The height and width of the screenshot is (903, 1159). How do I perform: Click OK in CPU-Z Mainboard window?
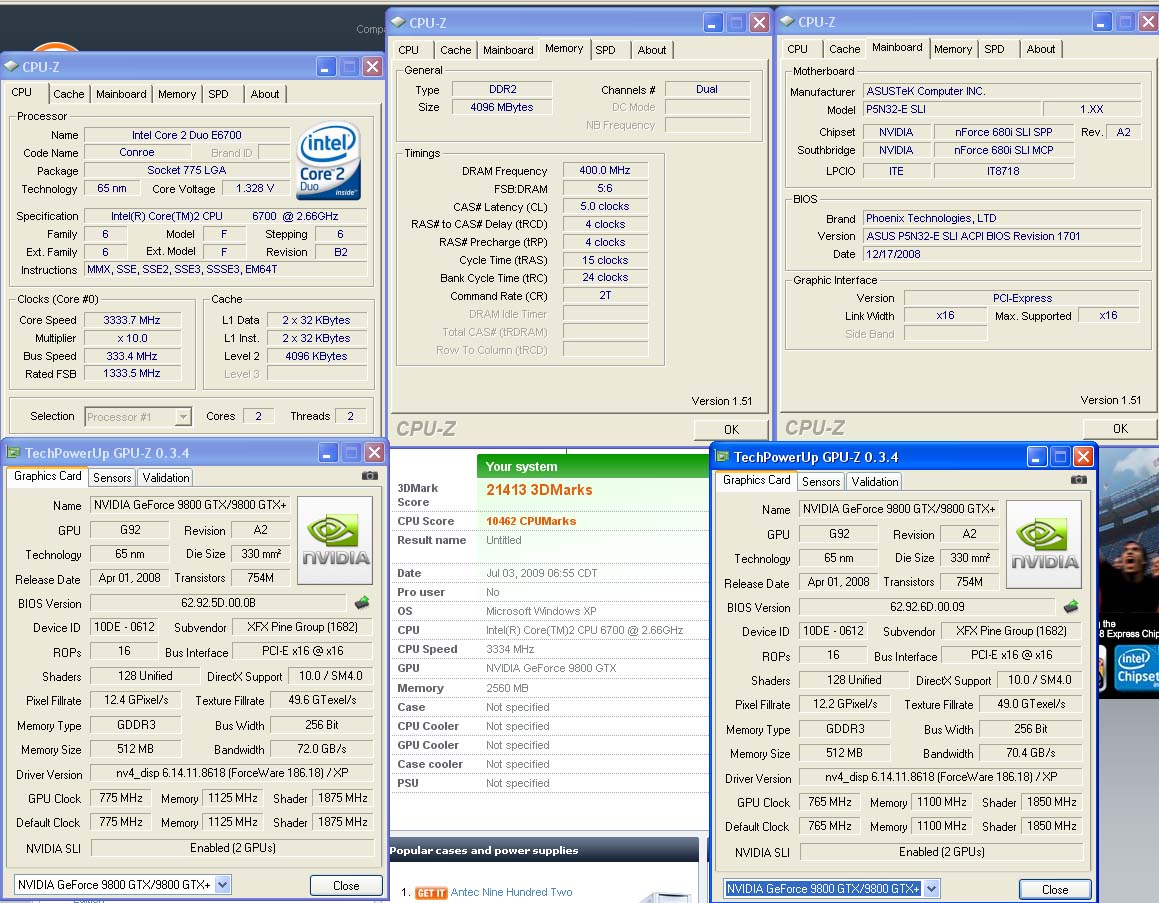coord(1120,429)
